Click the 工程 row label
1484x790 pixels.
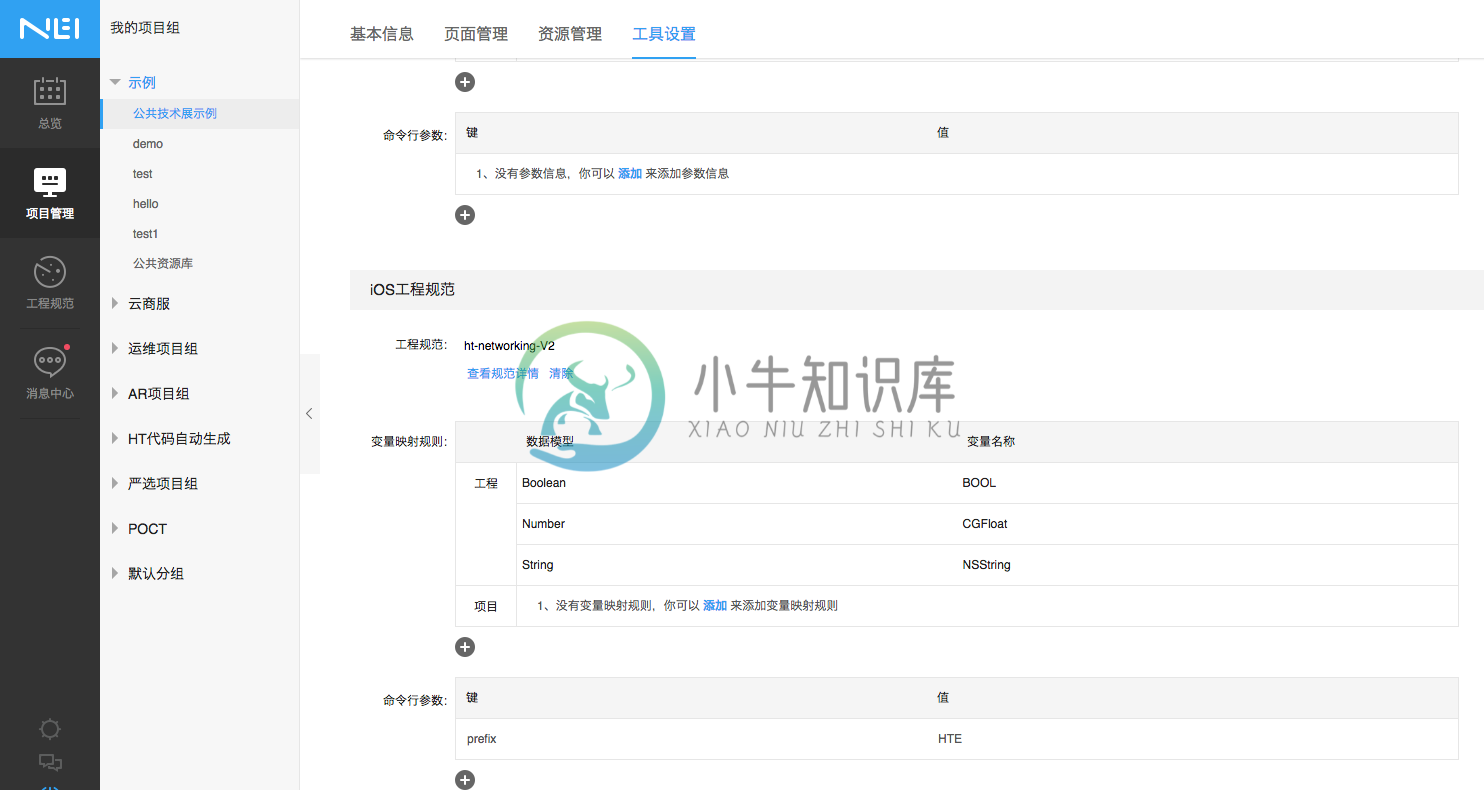coord(486,483)
